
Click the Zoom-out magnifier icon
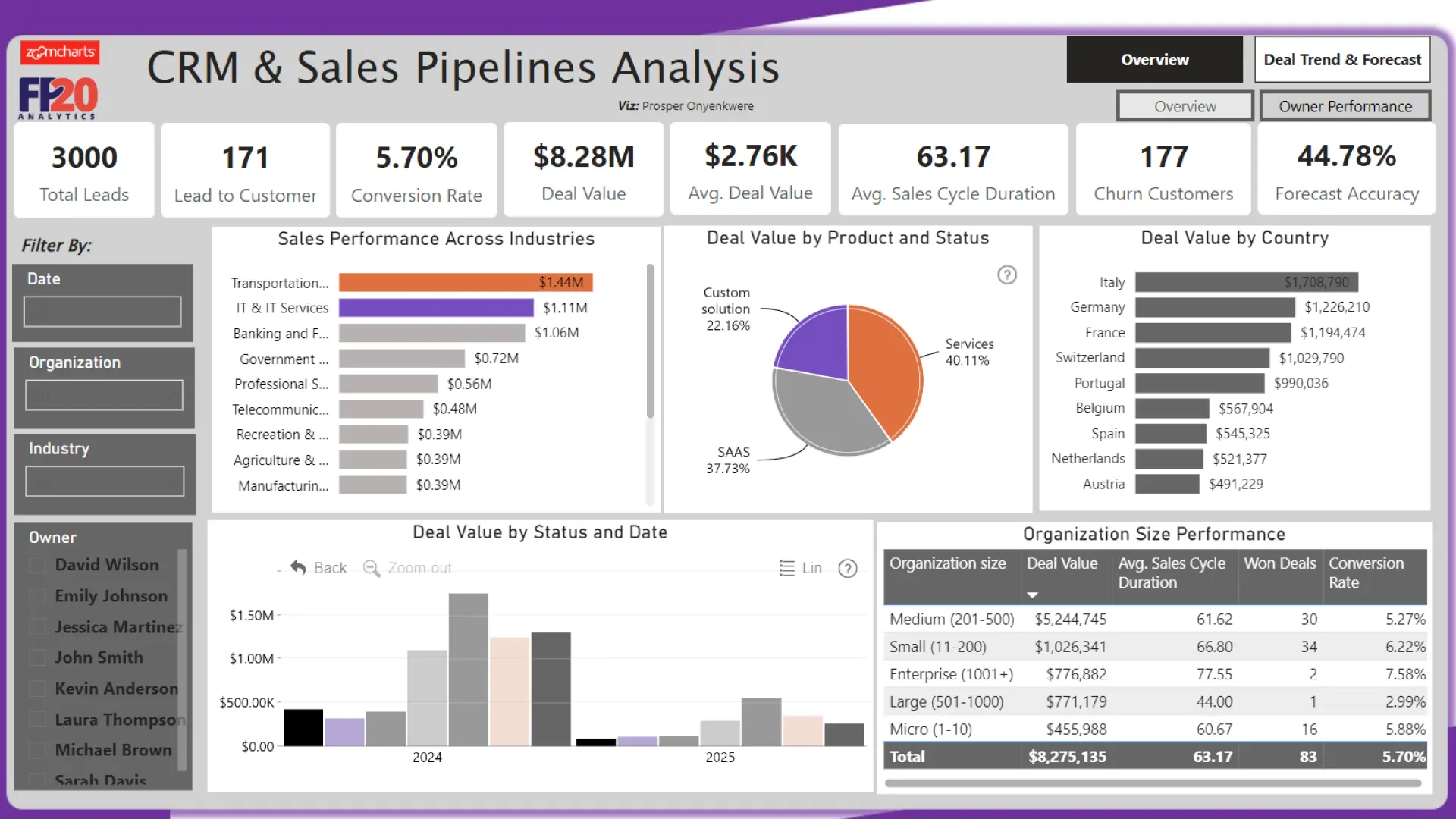371,568
